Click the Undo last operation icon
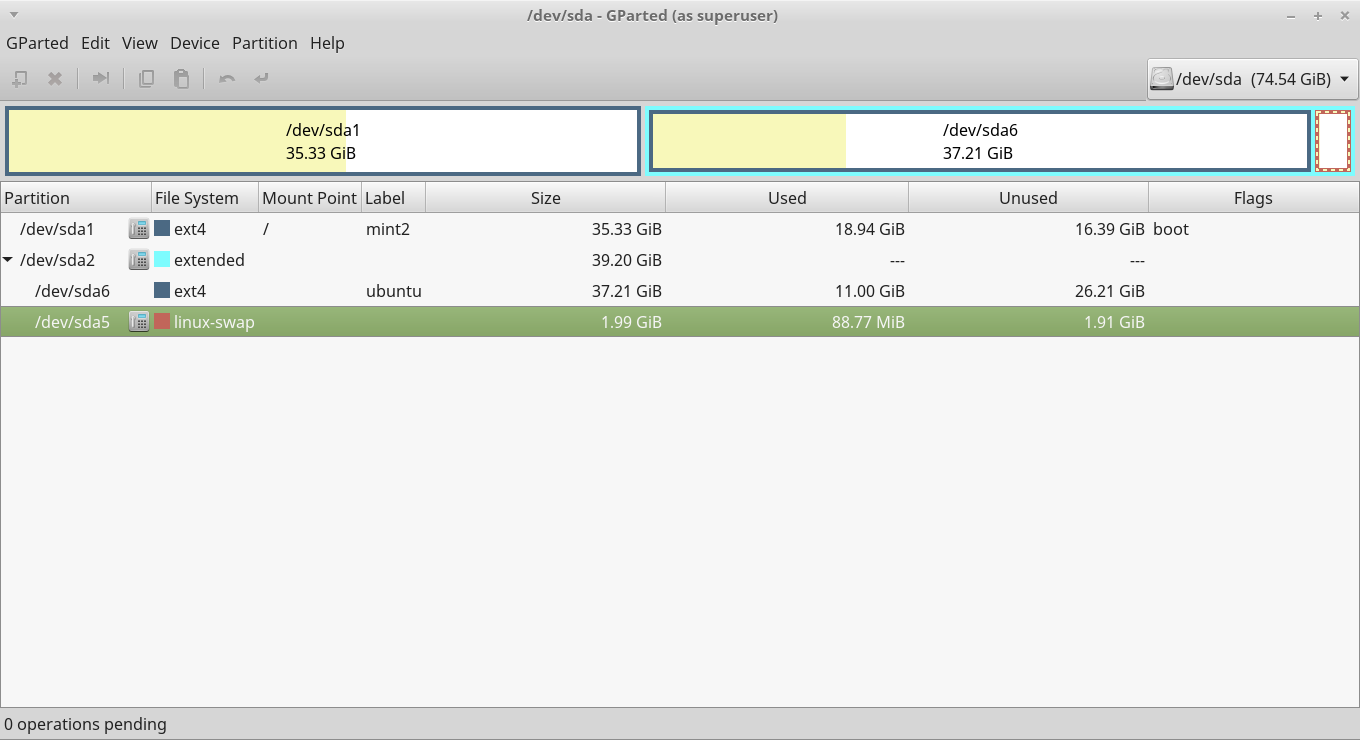The width and height of the screenshot is (1360, 740). tap(227, 78)
